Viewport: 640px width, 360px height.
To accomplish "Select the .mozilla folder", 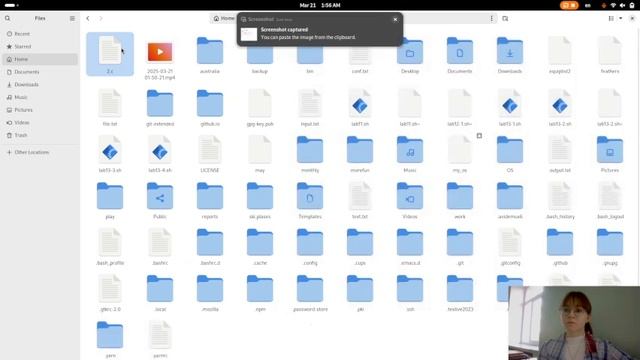I will [x=210, y=289].
